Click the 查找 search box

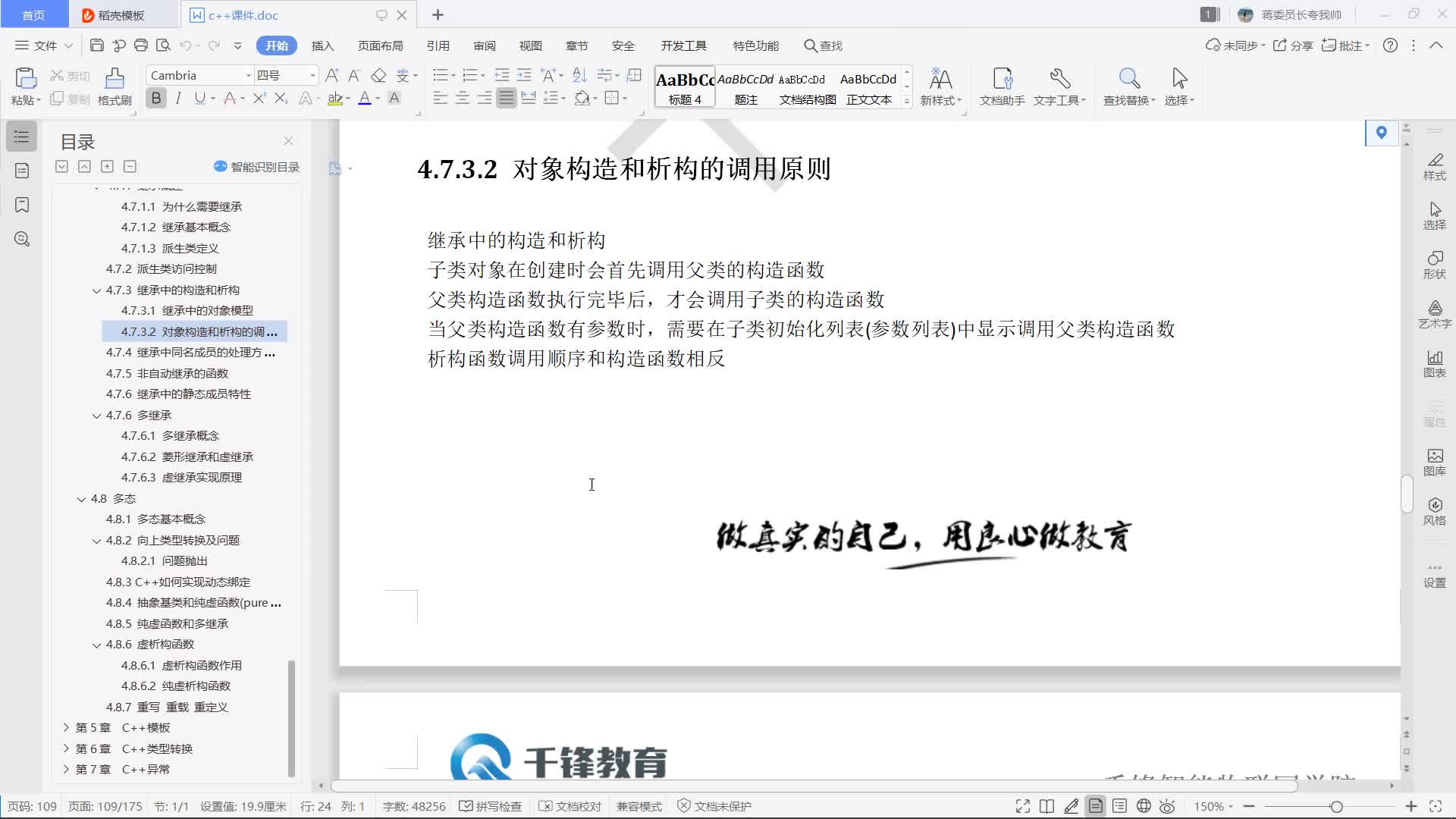click(x=824, y=45)
